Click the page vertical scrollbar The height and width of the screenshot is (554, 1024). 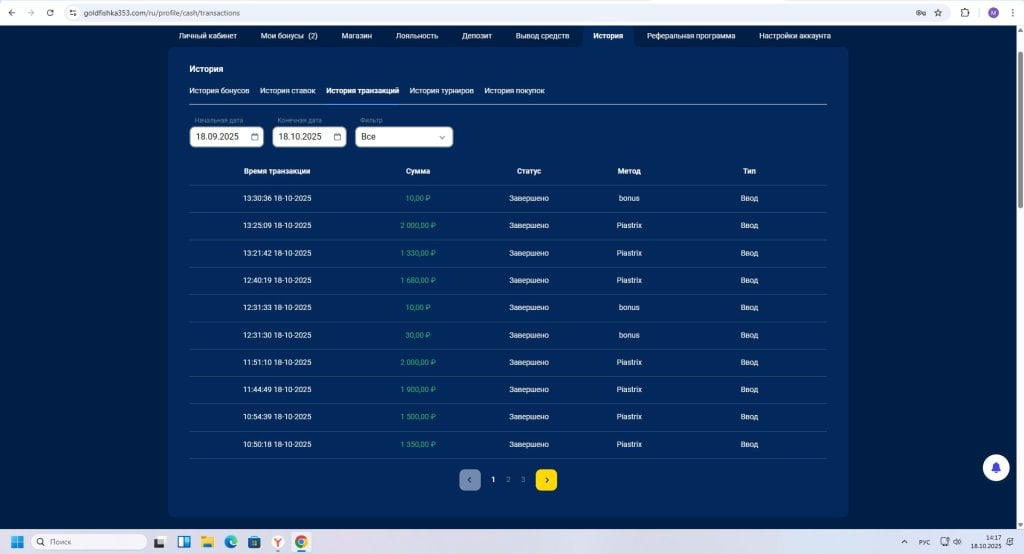(1019, 131)
